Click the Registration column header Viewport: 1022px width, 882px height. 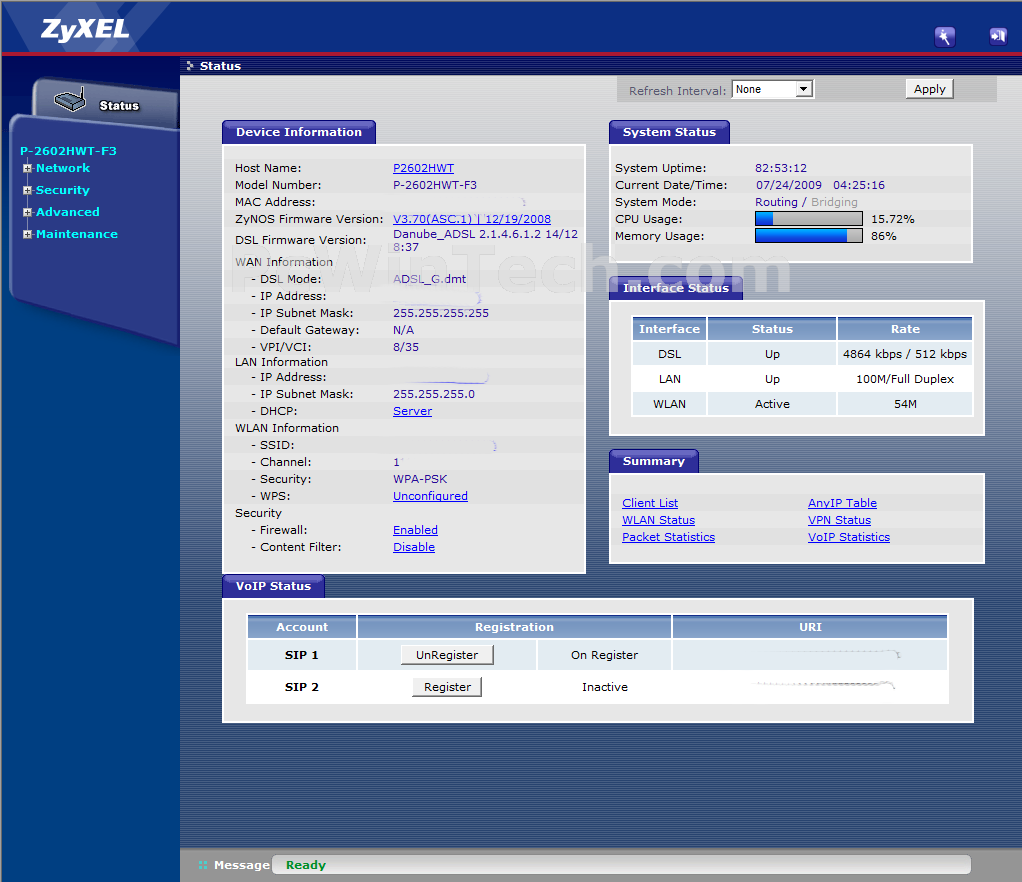coord(514,626)
